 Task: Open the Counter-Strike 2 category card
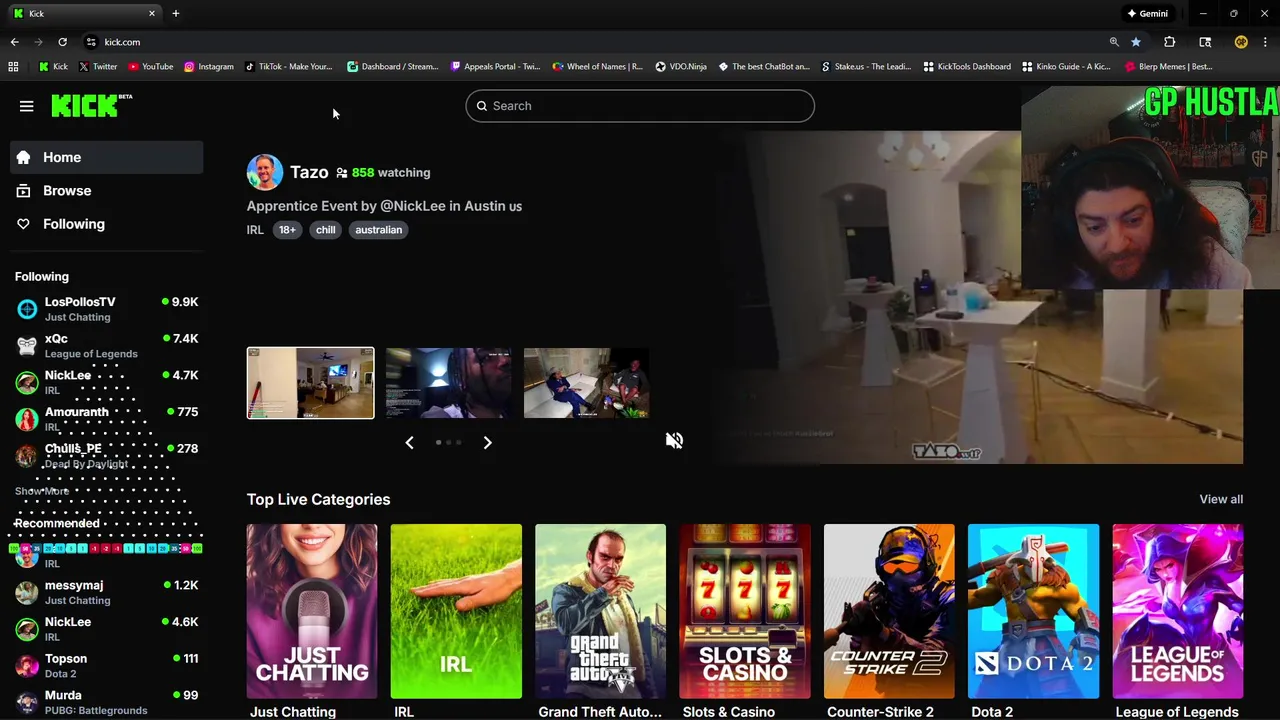pos(889,611)
